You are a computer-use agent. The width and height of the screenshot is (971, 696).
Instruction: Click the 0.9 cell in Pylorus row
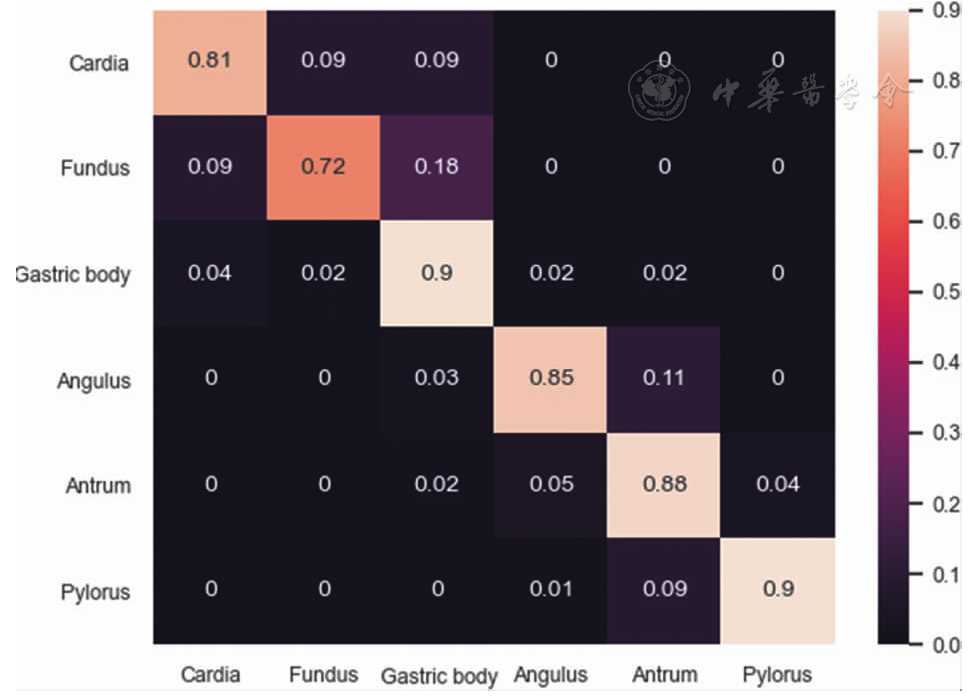[778, 589]
